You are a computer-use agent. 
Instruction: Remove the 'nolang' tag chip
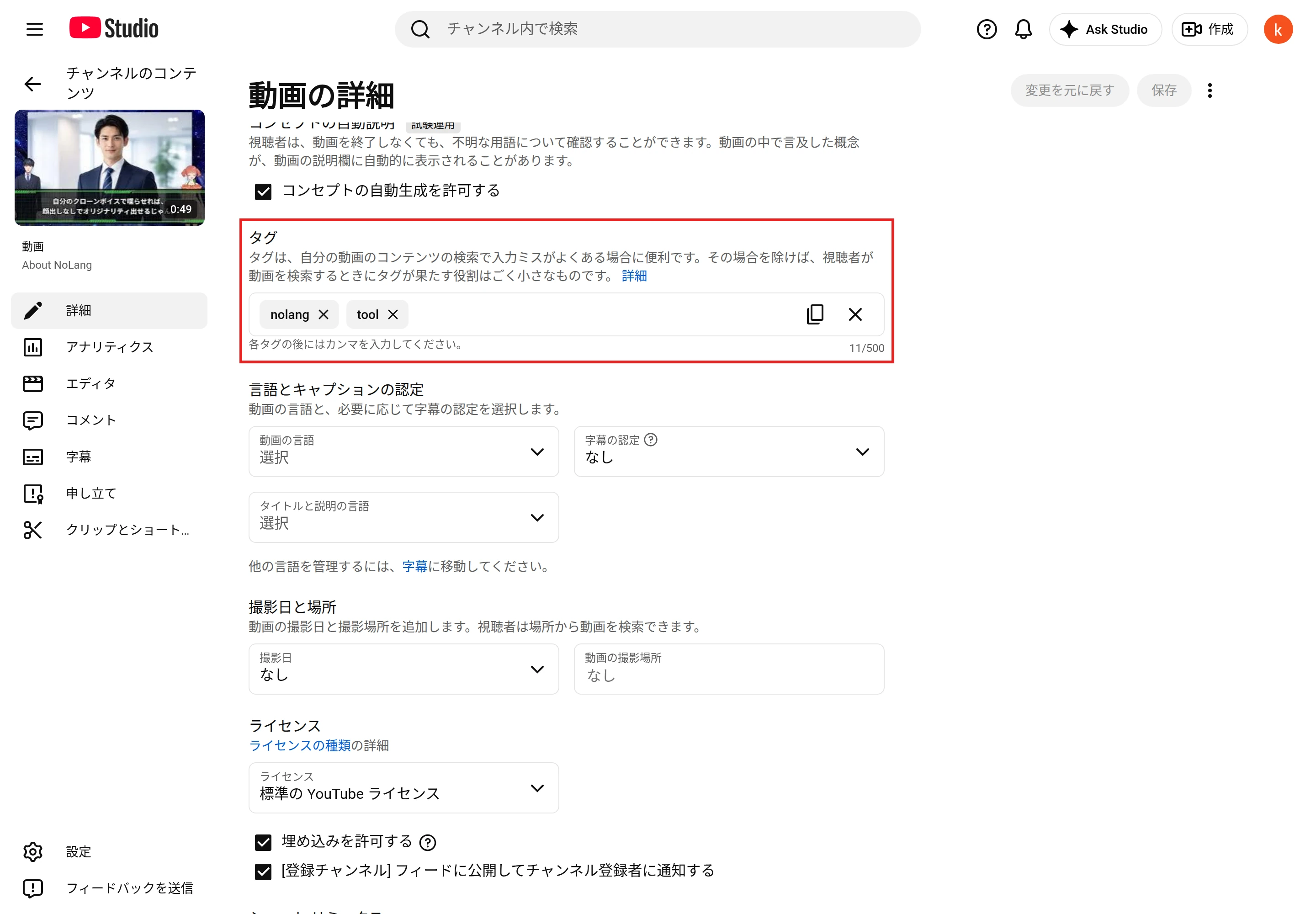click(324, 314)
